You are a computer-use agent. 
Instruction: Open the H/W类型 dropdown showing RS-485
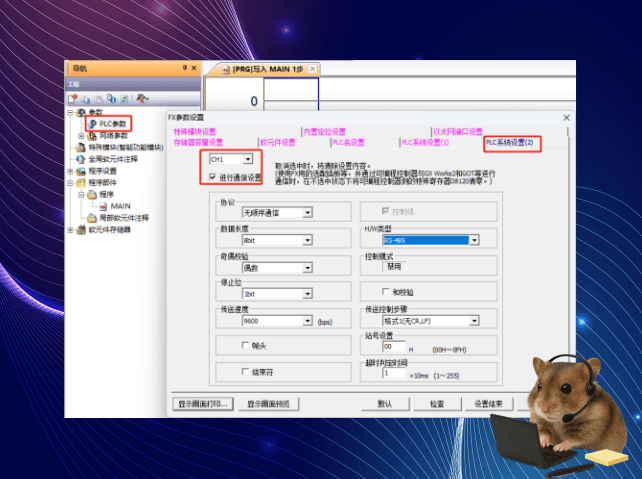(474, 240)
